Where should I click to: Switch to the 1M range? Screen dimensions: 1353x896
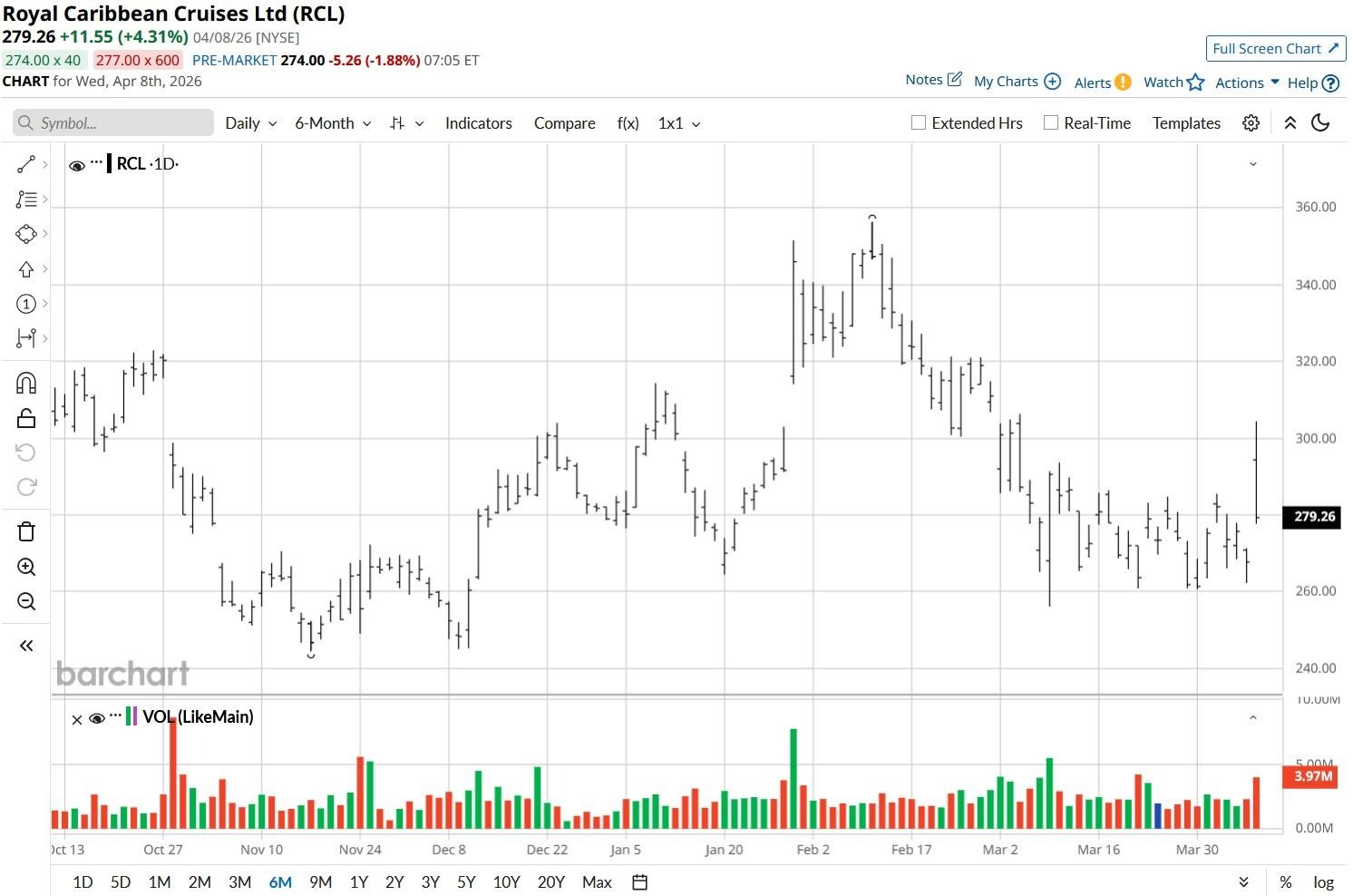[160, 882]
